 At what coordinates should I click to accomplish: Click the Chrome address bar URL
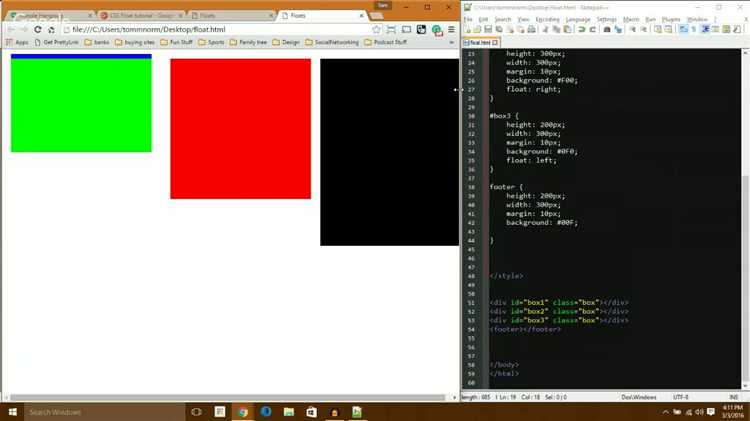pos(149,30)
